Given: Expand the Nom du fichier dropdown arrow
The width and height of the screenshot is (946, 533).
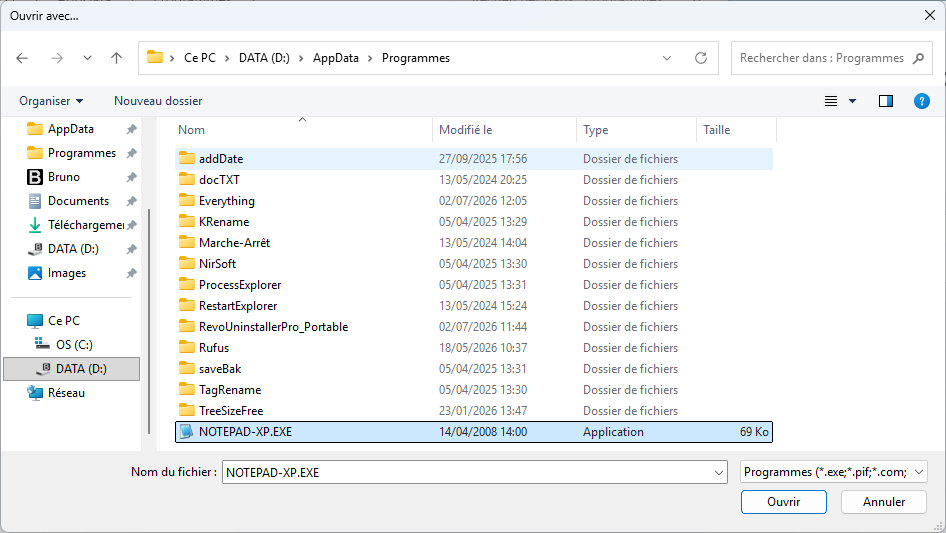Looking at the screenshot, I should (x=719, y=472).
